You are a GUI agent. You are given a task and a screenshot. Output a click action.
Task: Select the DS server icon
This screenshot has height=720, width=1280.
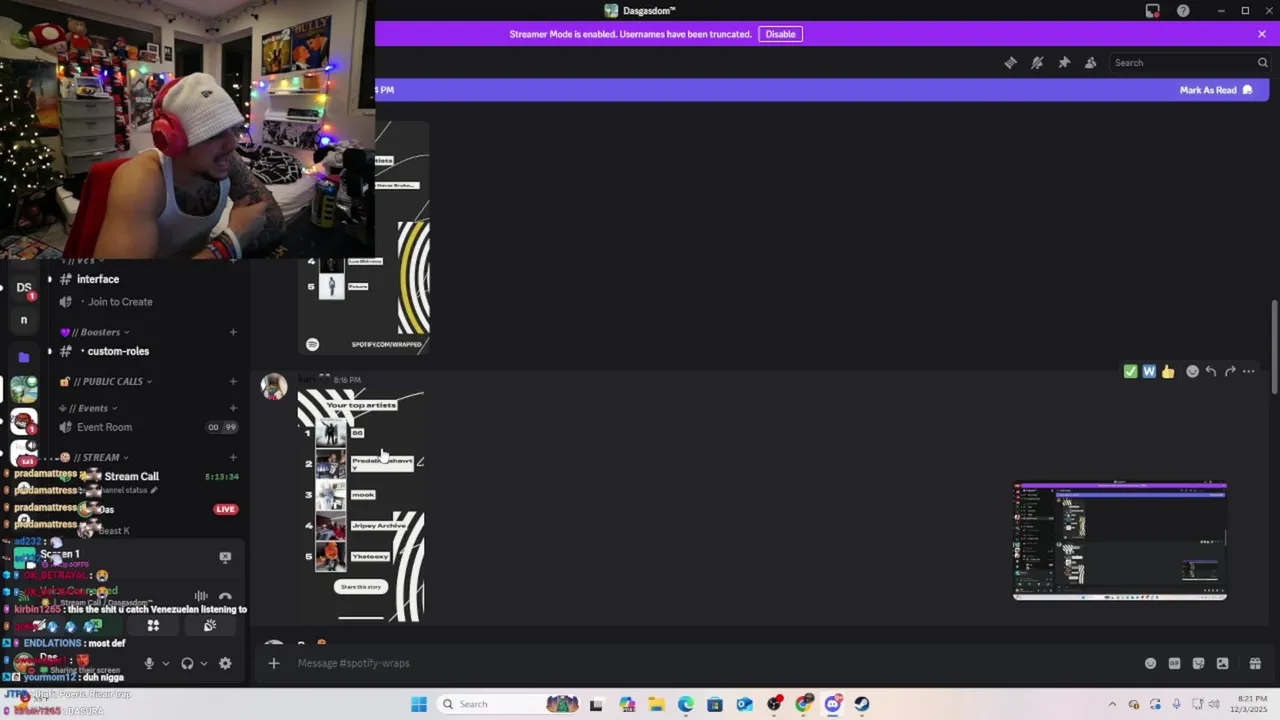[24, 287]
